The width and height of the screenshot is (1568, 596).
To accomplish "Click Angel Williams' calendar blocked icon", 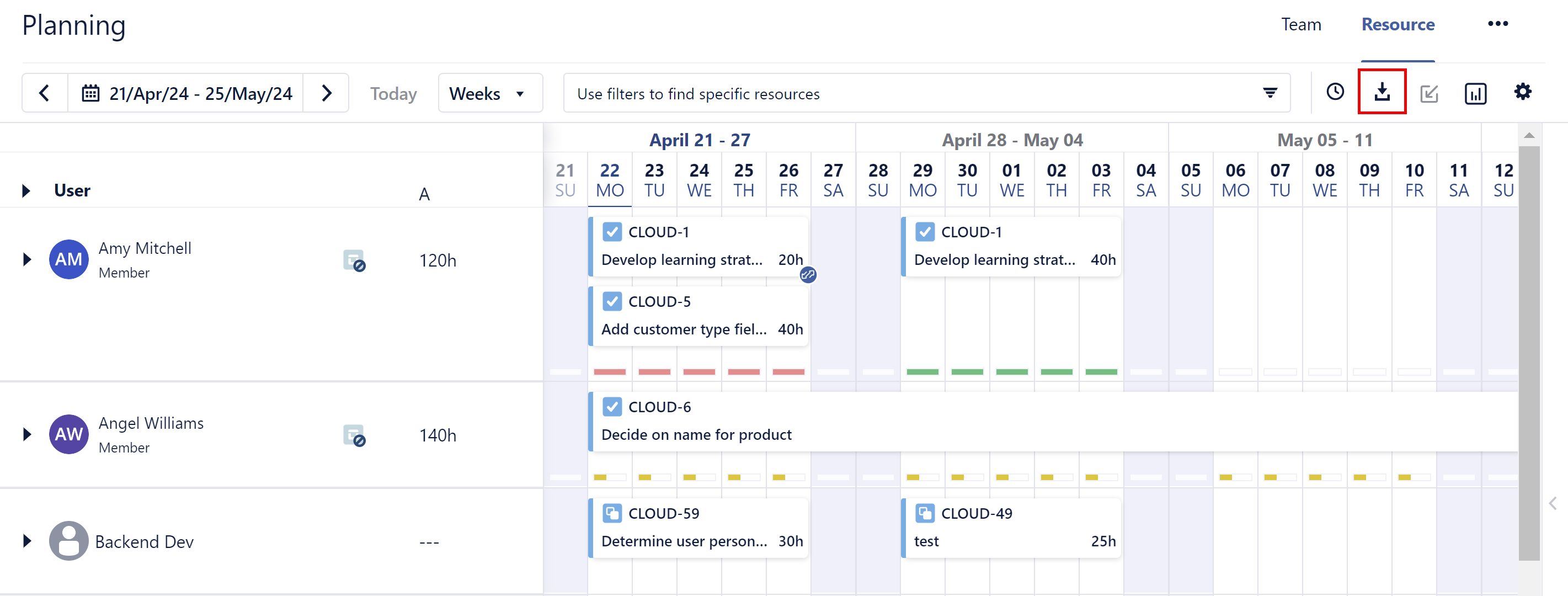I will click(354, 435).
